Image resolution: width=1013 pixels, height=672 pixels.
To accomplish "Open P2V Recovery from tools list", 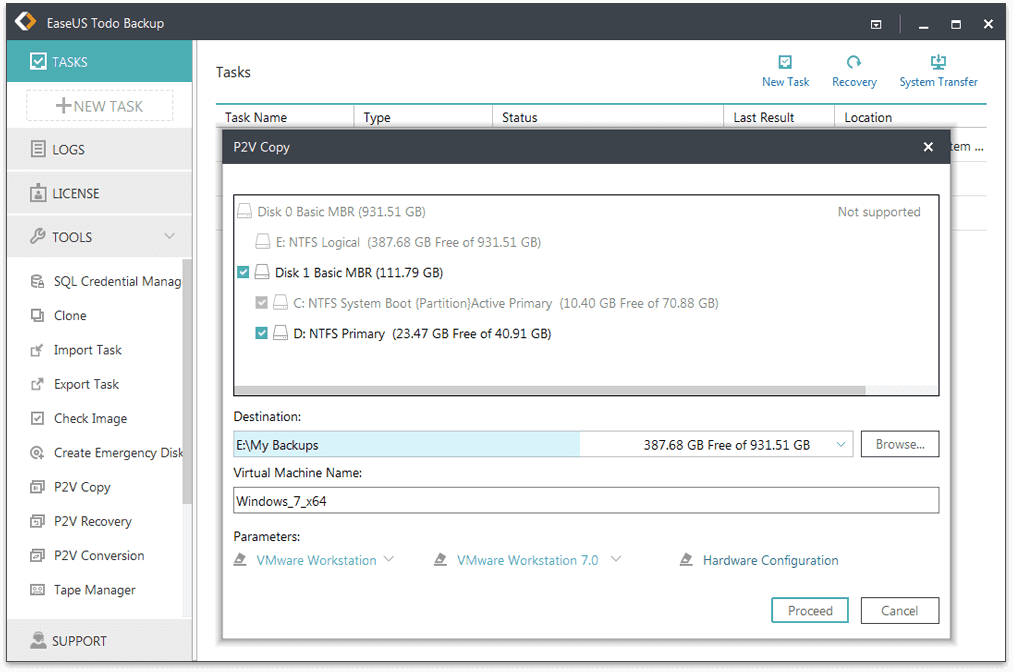I will [x=92, y=521].
